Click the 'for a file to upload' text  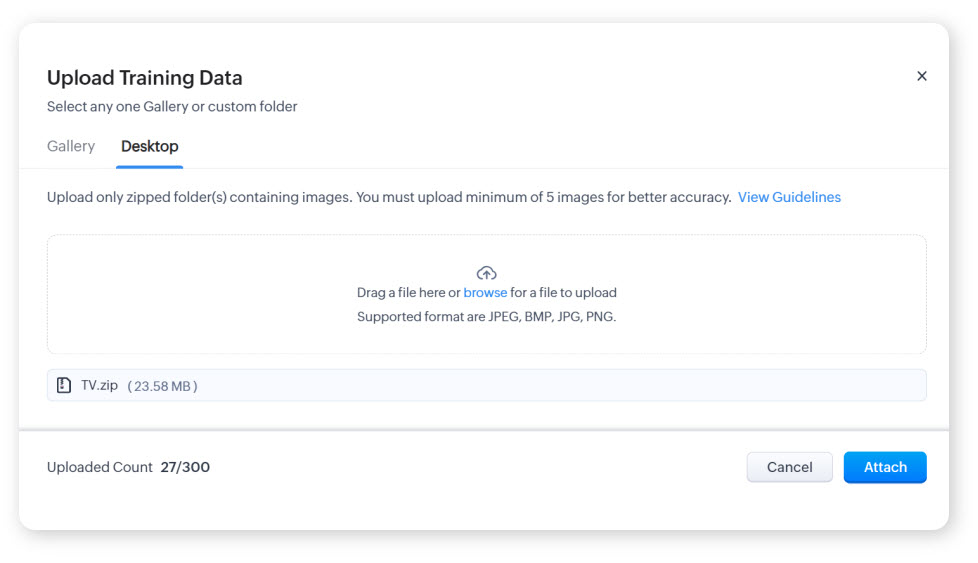click(x=564, y=293)
